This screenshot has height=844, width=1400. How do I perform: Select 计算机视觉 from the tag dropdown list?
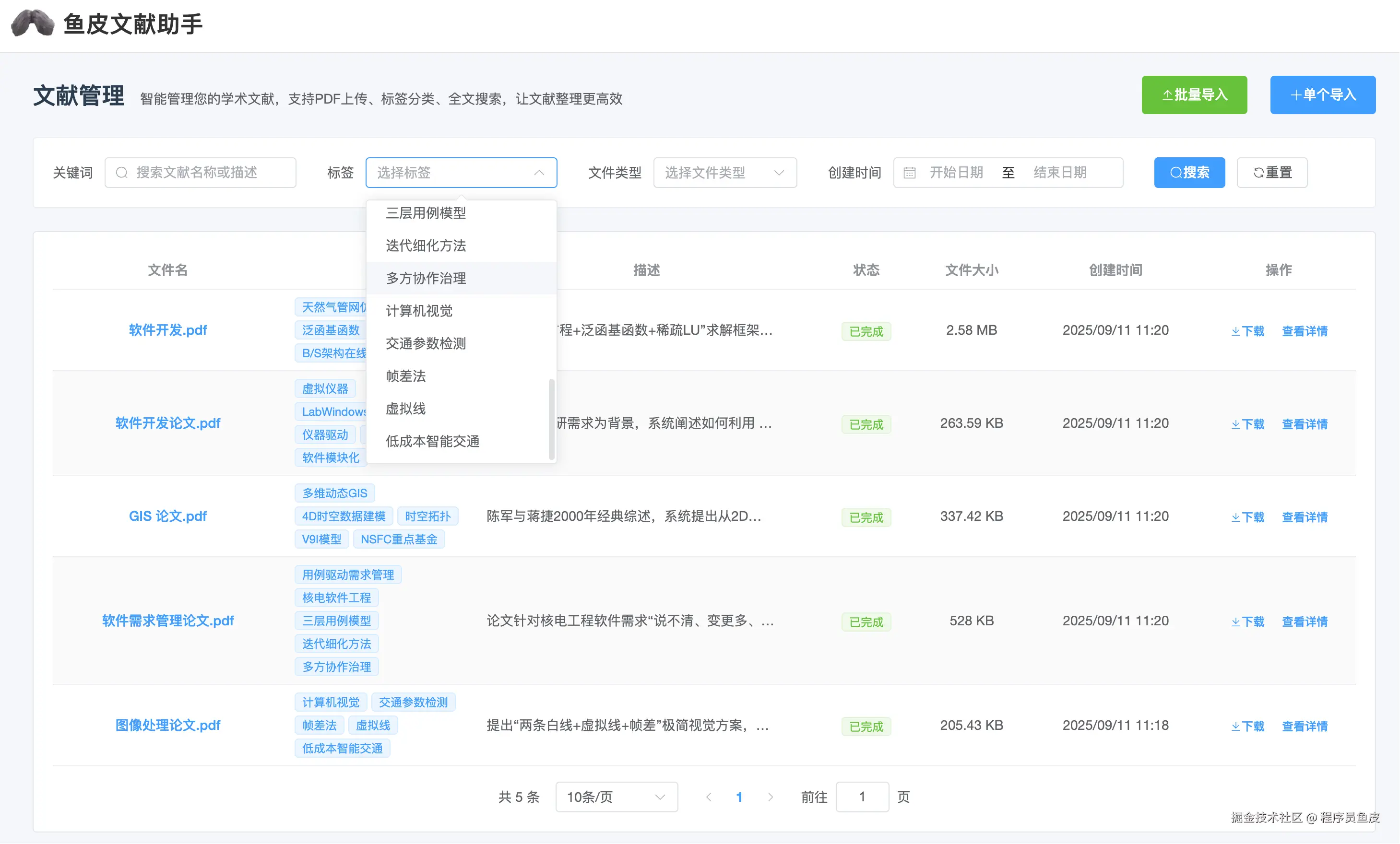point(419,311)
